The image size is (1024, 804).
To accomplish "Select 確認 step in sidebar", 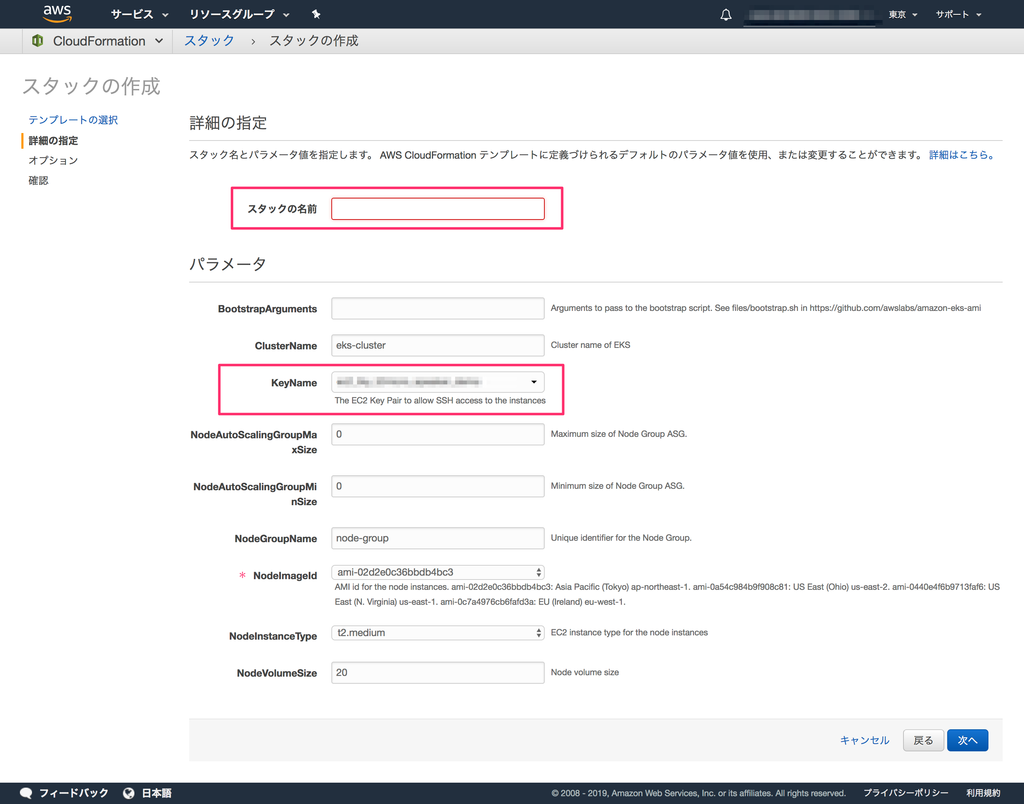I will 38,180.
